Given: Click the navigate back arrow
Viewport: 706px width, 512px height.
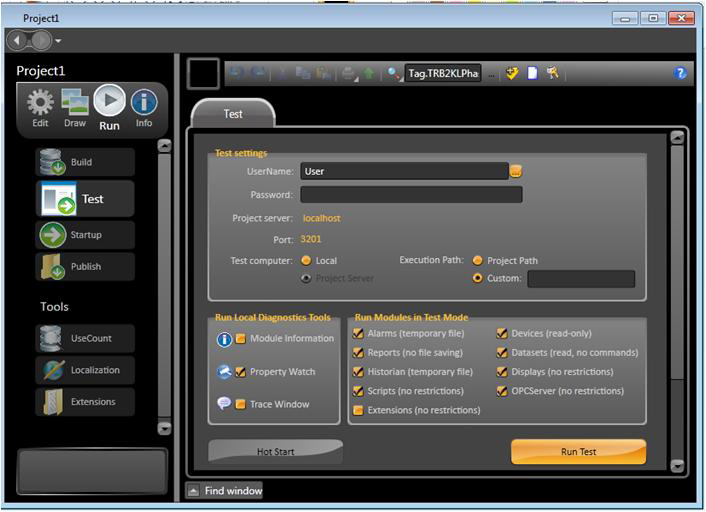Looking at the screenshot, I should point(18,40).
